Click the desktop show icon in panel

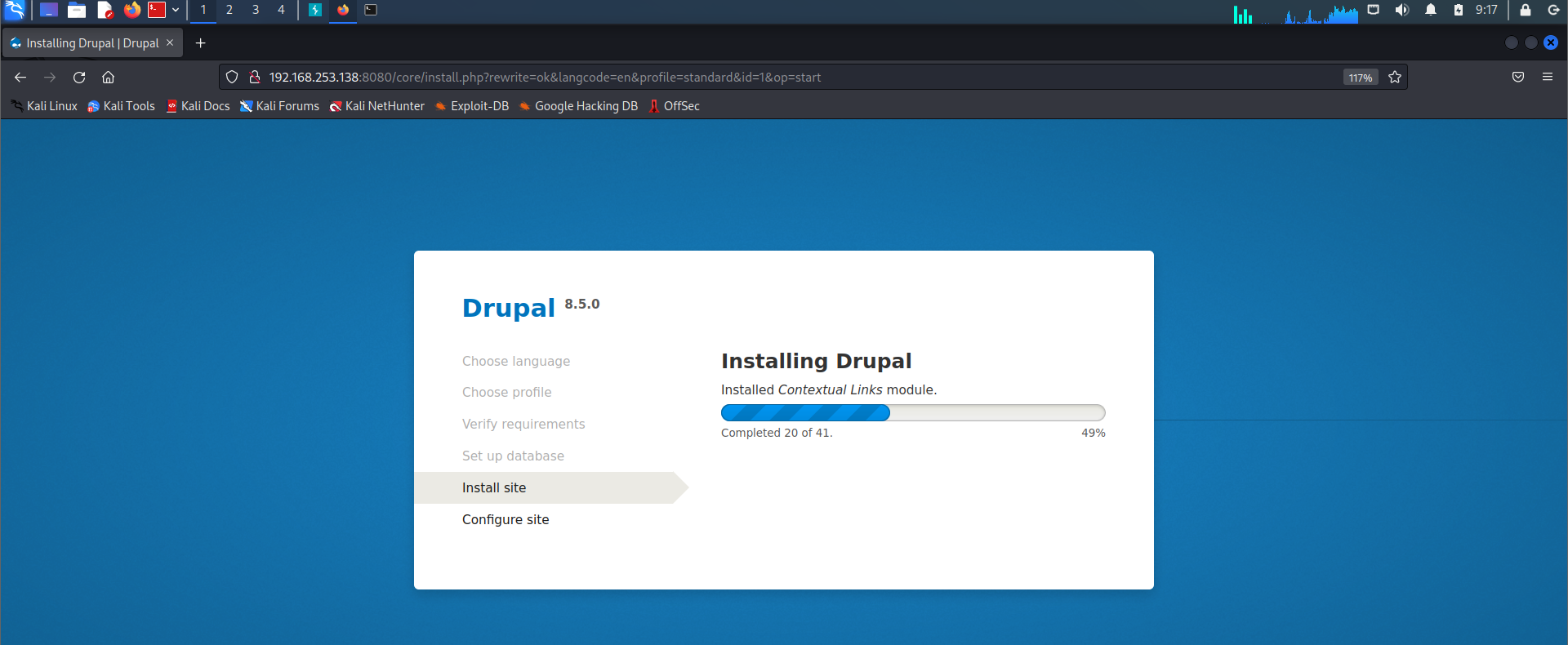point(49,10)
